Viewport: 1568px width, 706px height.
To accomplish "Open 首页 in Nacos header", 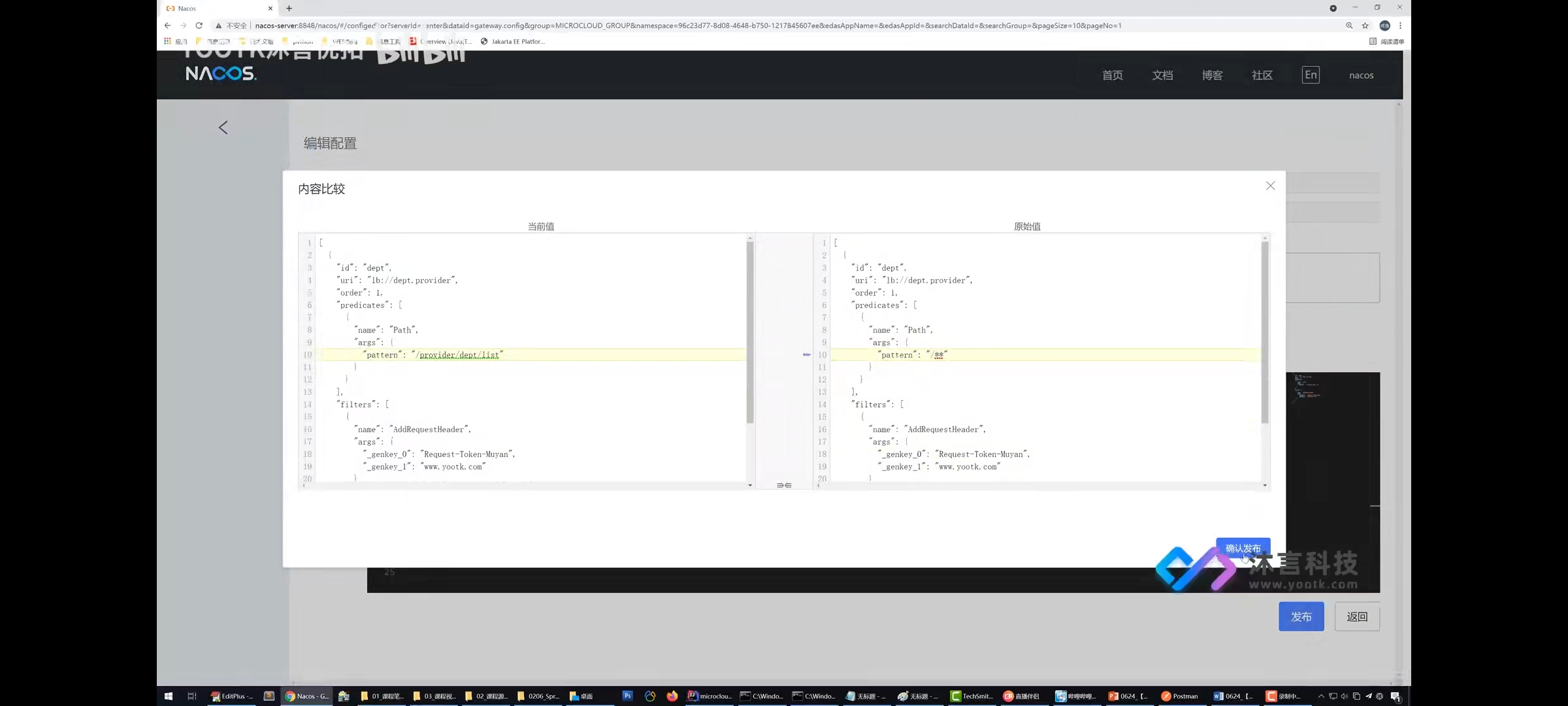I will coord(1113,75).
